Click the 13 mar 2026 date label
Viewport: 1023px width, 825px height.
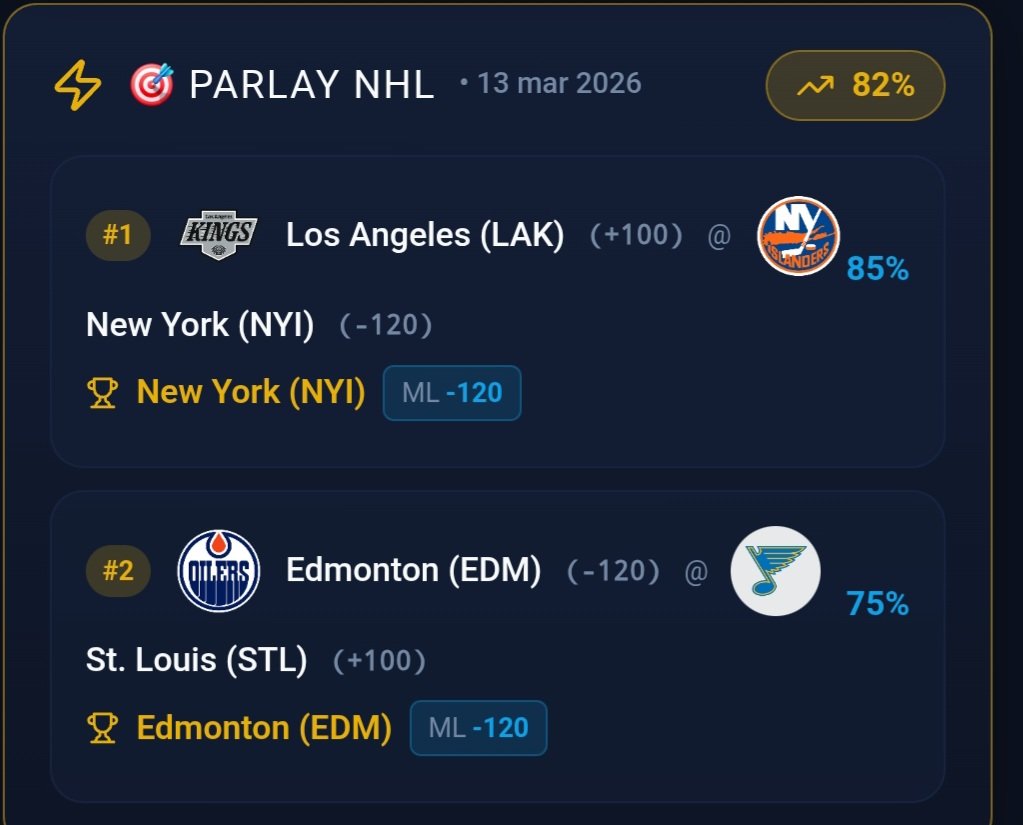click(558, 83)
